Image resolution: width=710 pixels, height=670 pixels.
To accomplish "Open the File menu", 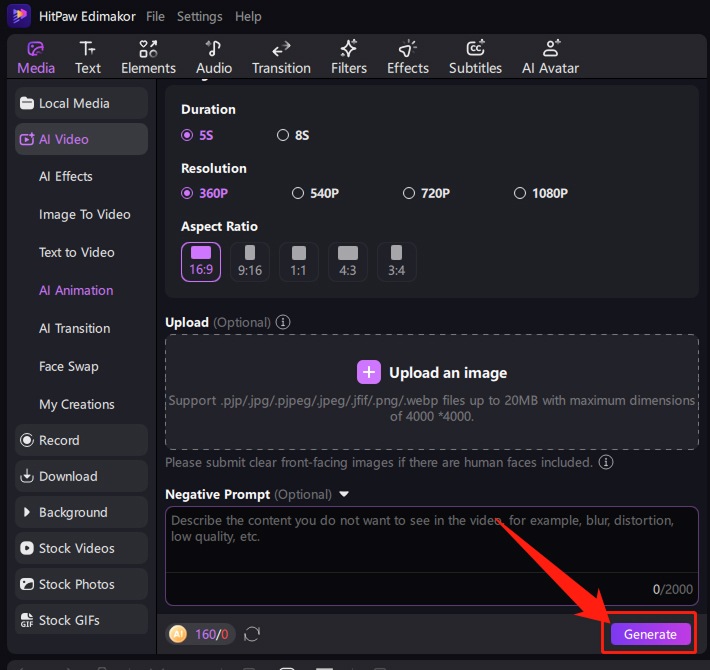I will click(155, 16).
